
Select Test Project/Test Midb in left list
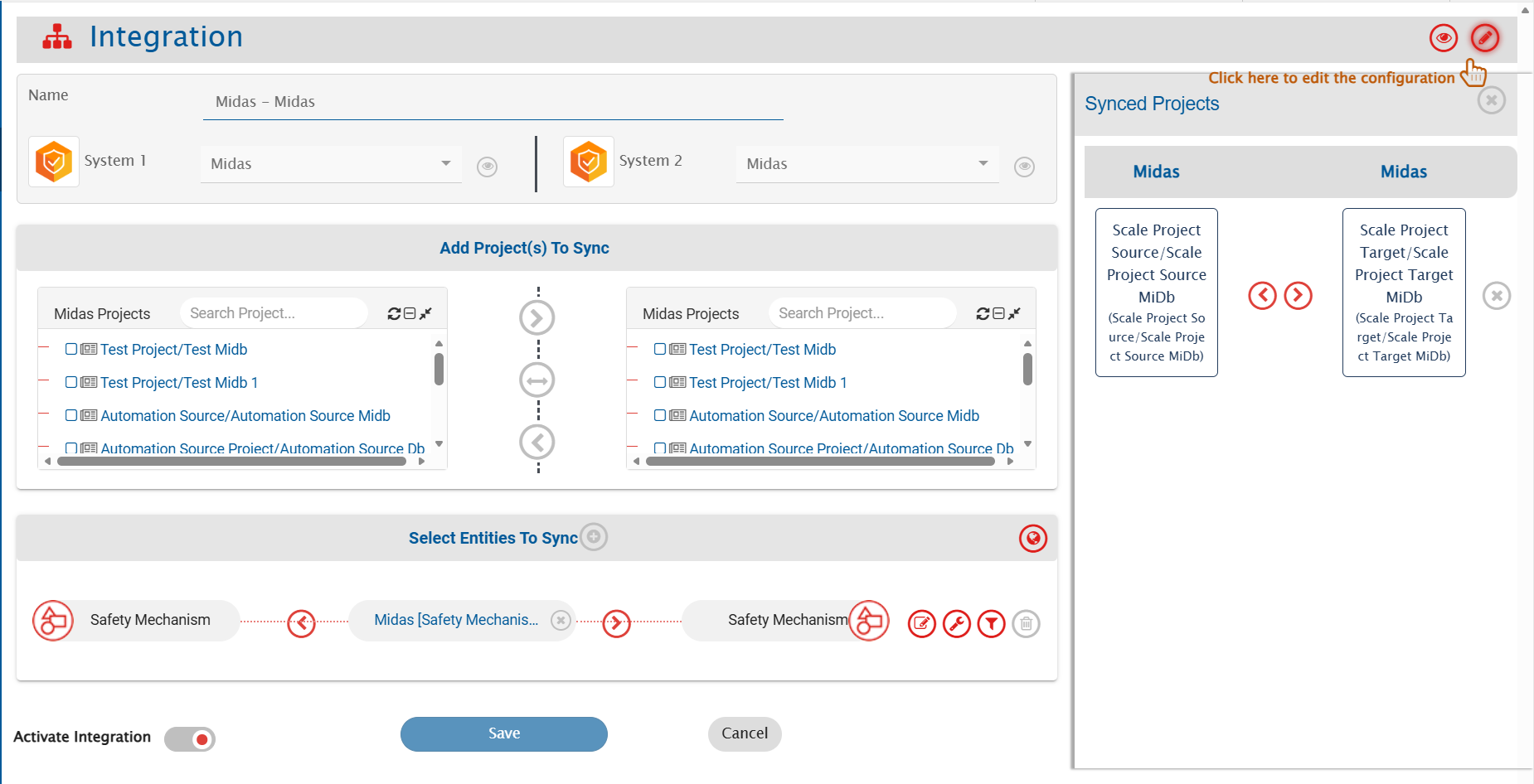click(173, 350)
